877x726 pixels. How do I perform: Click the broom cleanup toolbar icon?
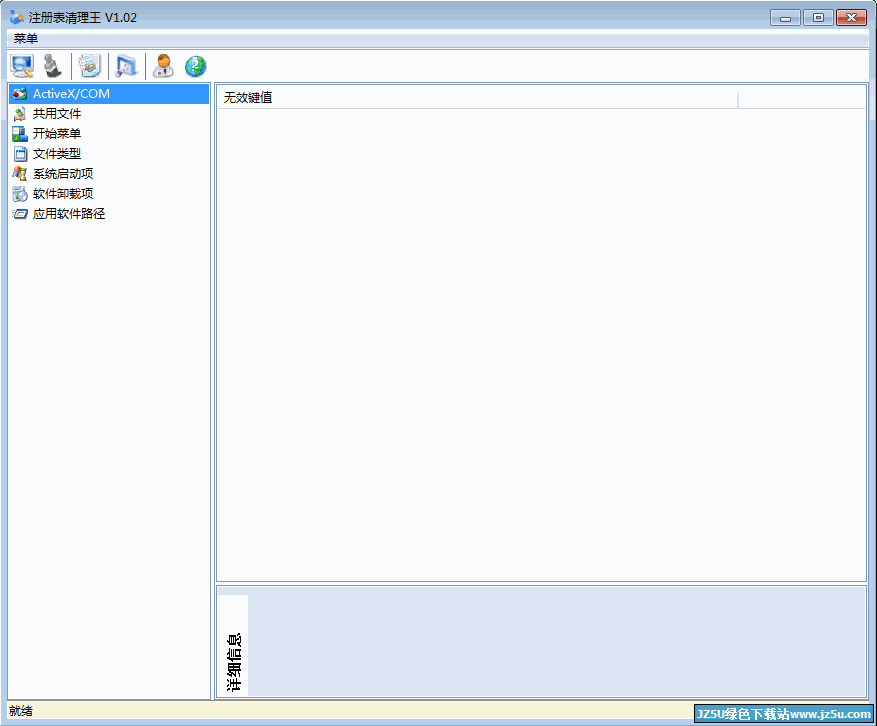click(53, 66)
